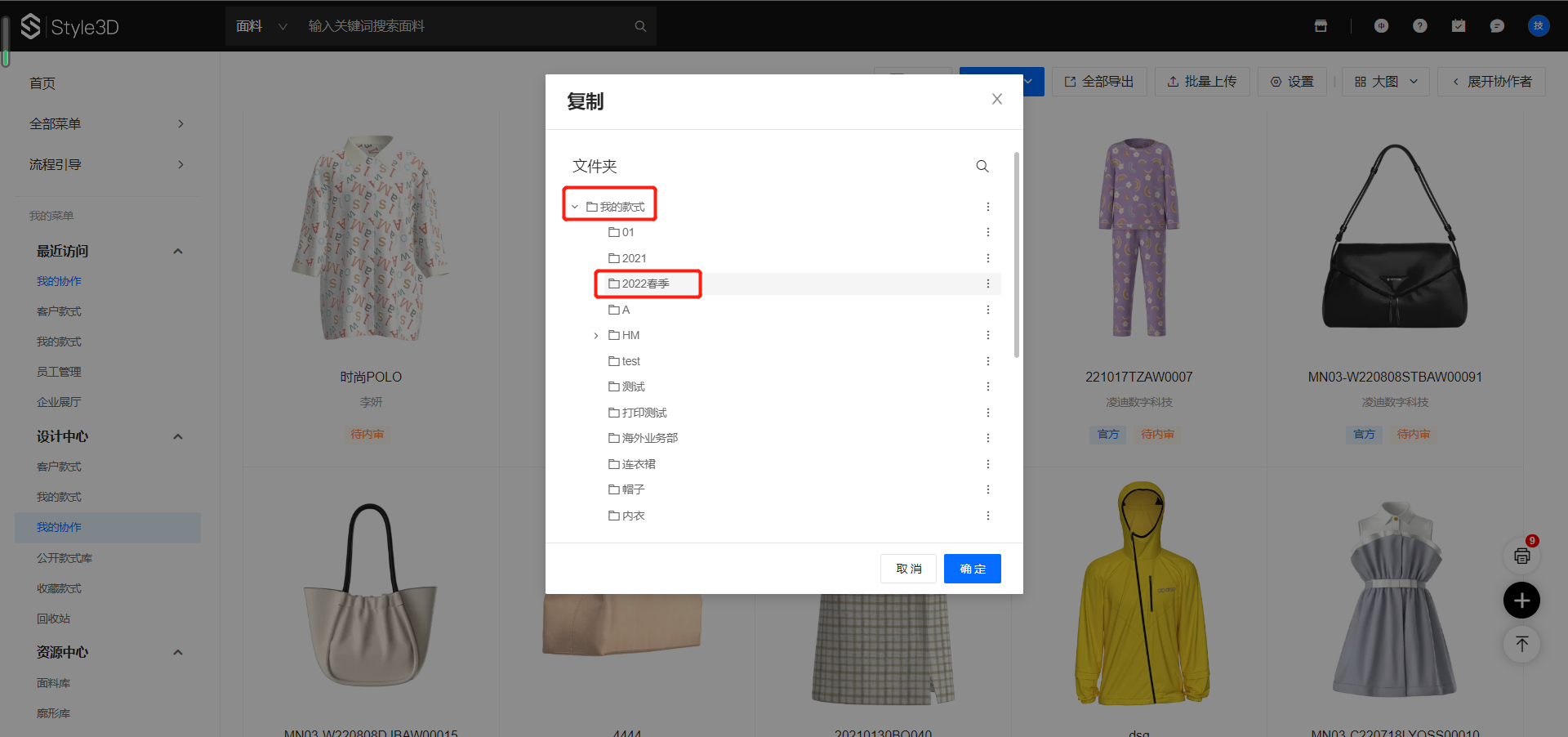Open more options for 2021 folder
The width and height of the screenshot is (1568, 737).
click(x=988, y=258)
